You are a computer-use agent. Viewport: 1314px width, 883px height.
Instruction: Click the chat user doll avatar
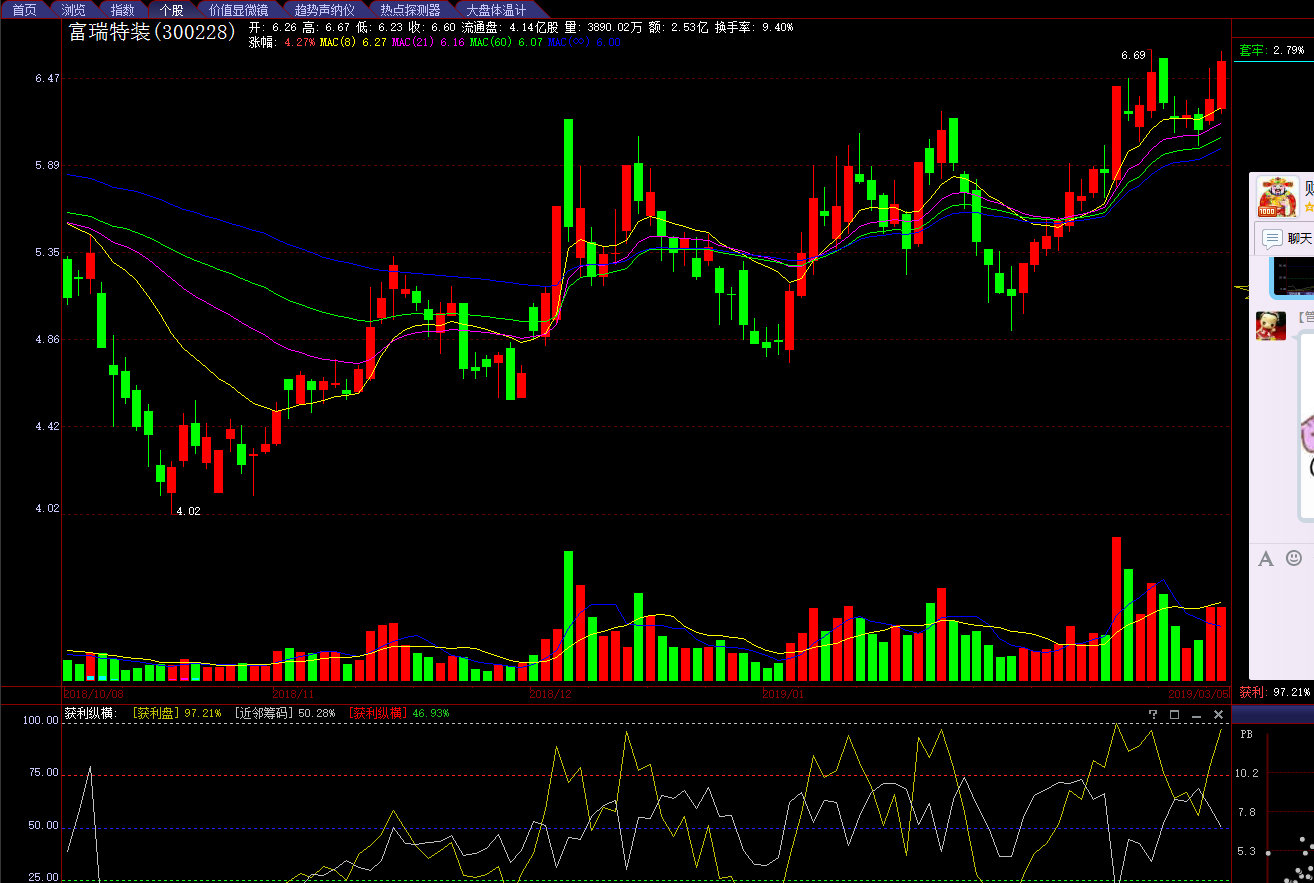coord(1271,325)
